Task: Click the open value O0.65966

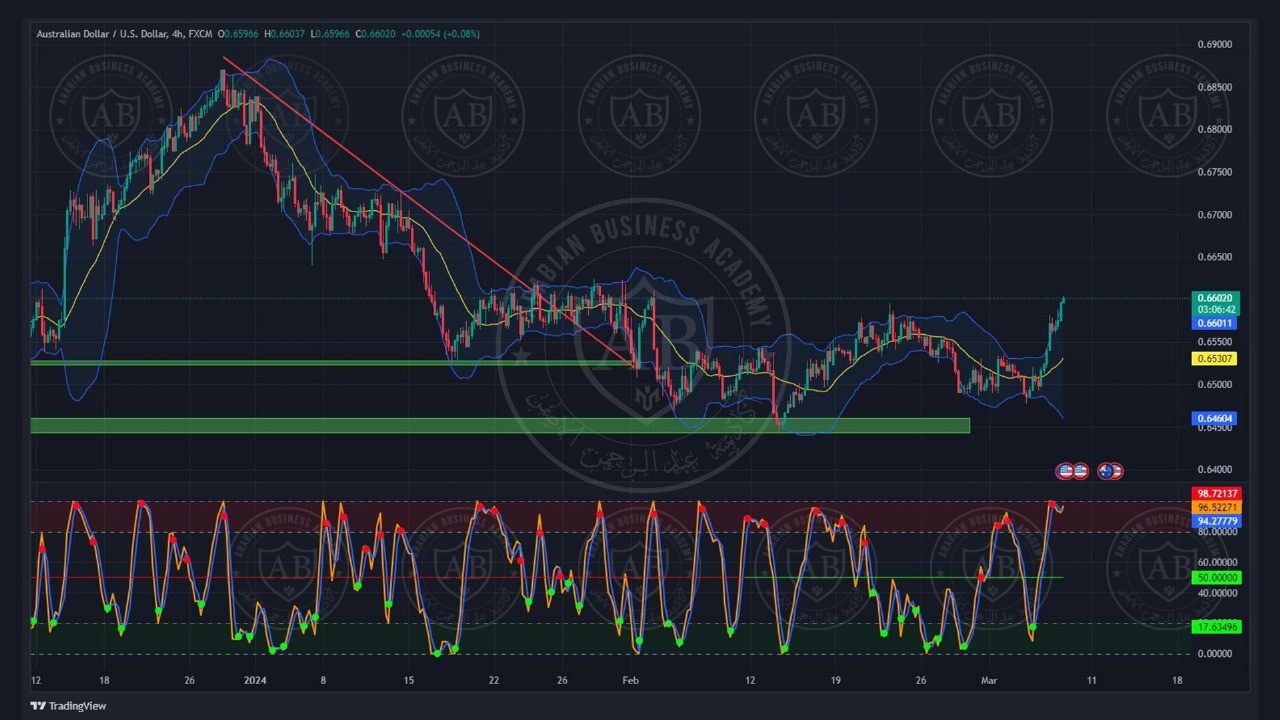Action: (x=239, y=34)
